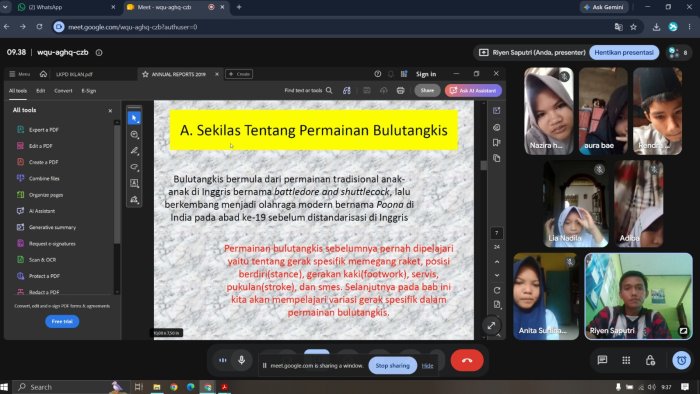Click the red leave call button
Image resolution: width=700 pixels, height=394 pixels.
click(467, 361)
